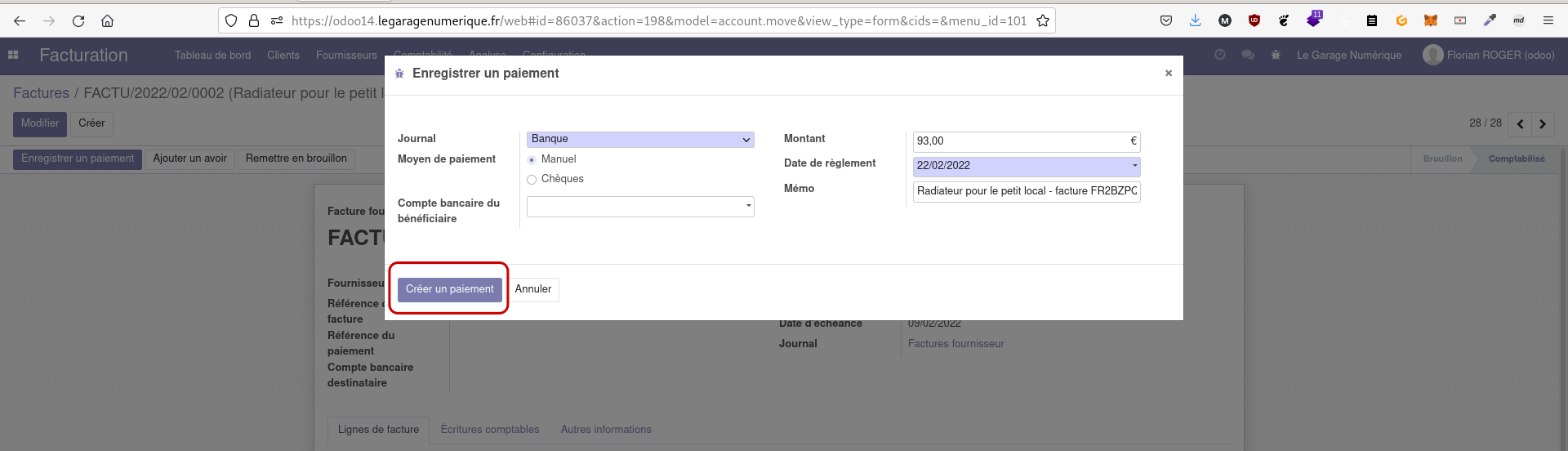Expand the Compte bancaire du bénéficiaire dropdown

coord(748,206)
